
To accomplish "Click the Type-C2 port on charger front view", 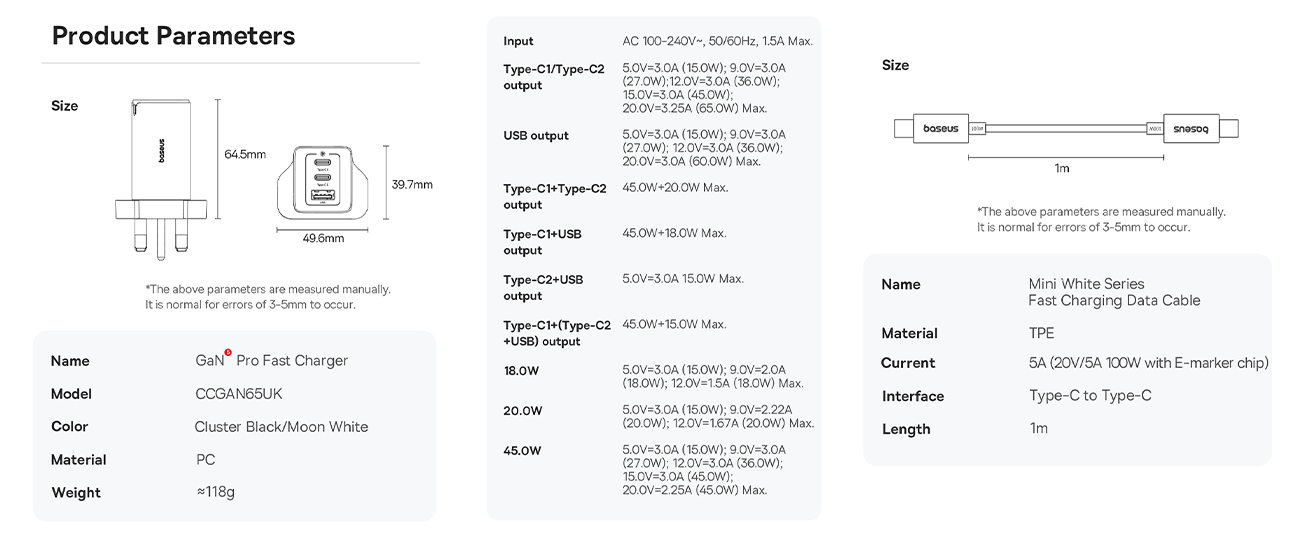I will [324, 178].
